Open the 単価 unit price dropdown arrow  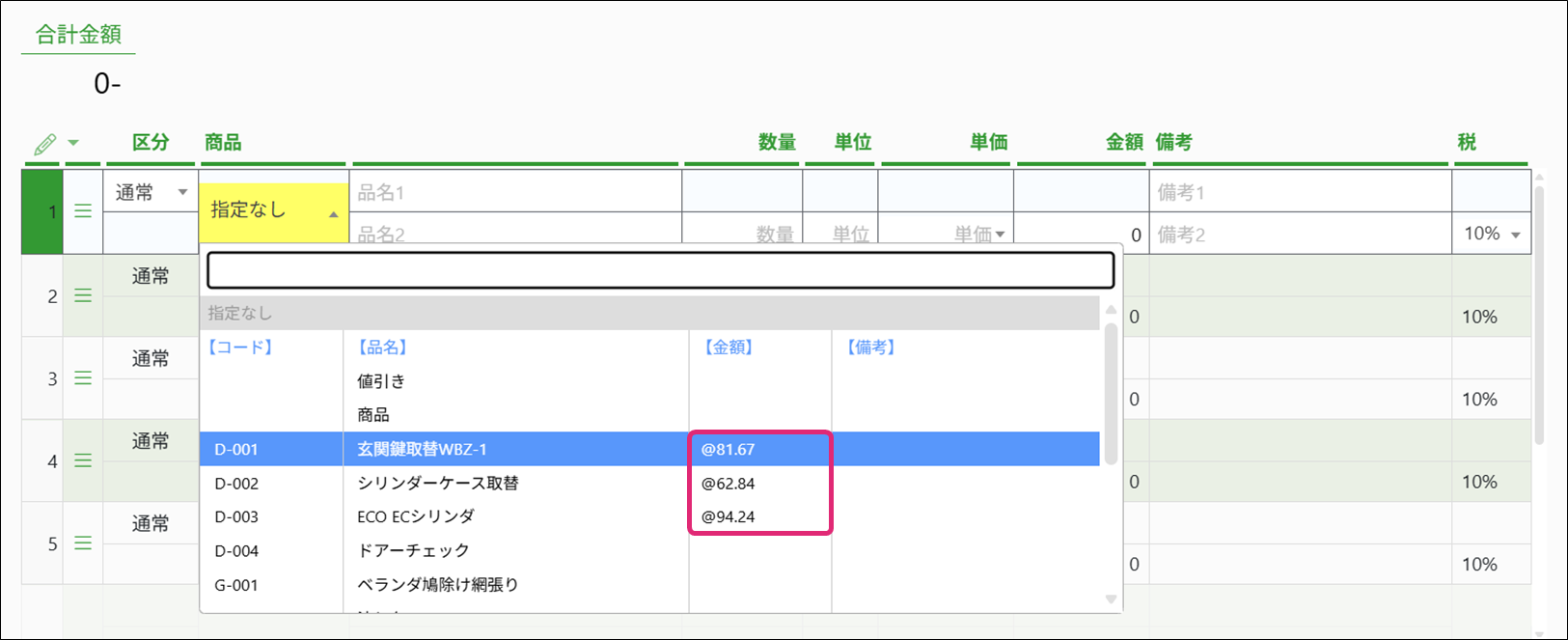point(1000,235)
